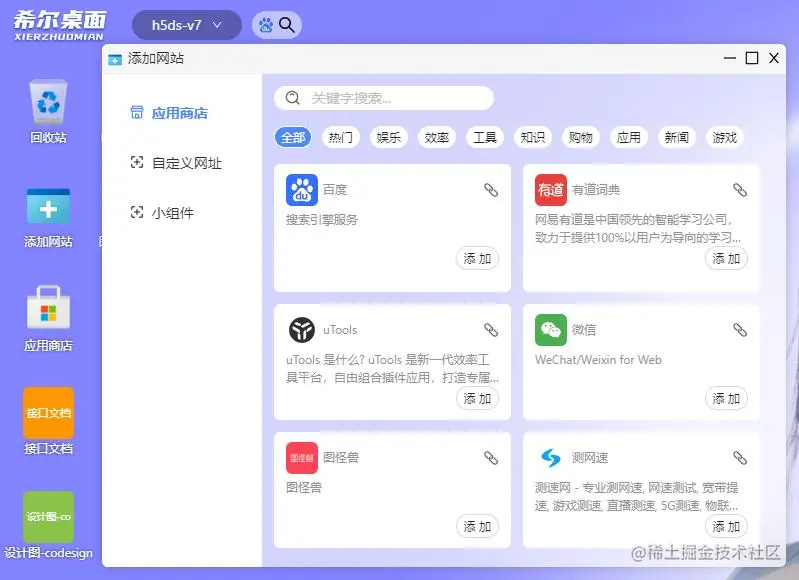
Task: Click the 有道词典 red app icon
Action: click(x=551, y=190)
